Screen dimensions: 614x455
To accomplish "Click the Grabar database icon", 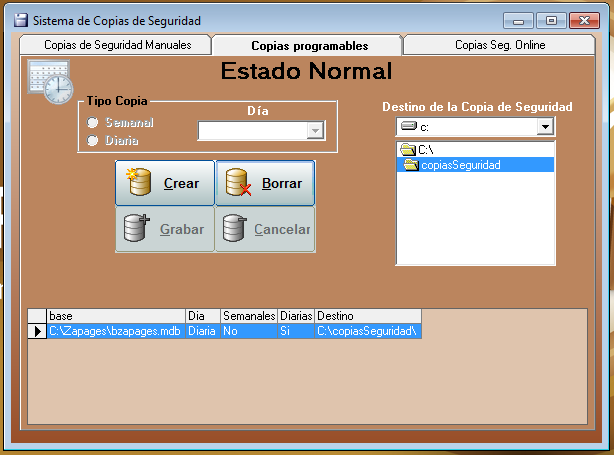I will coord(137,229).
